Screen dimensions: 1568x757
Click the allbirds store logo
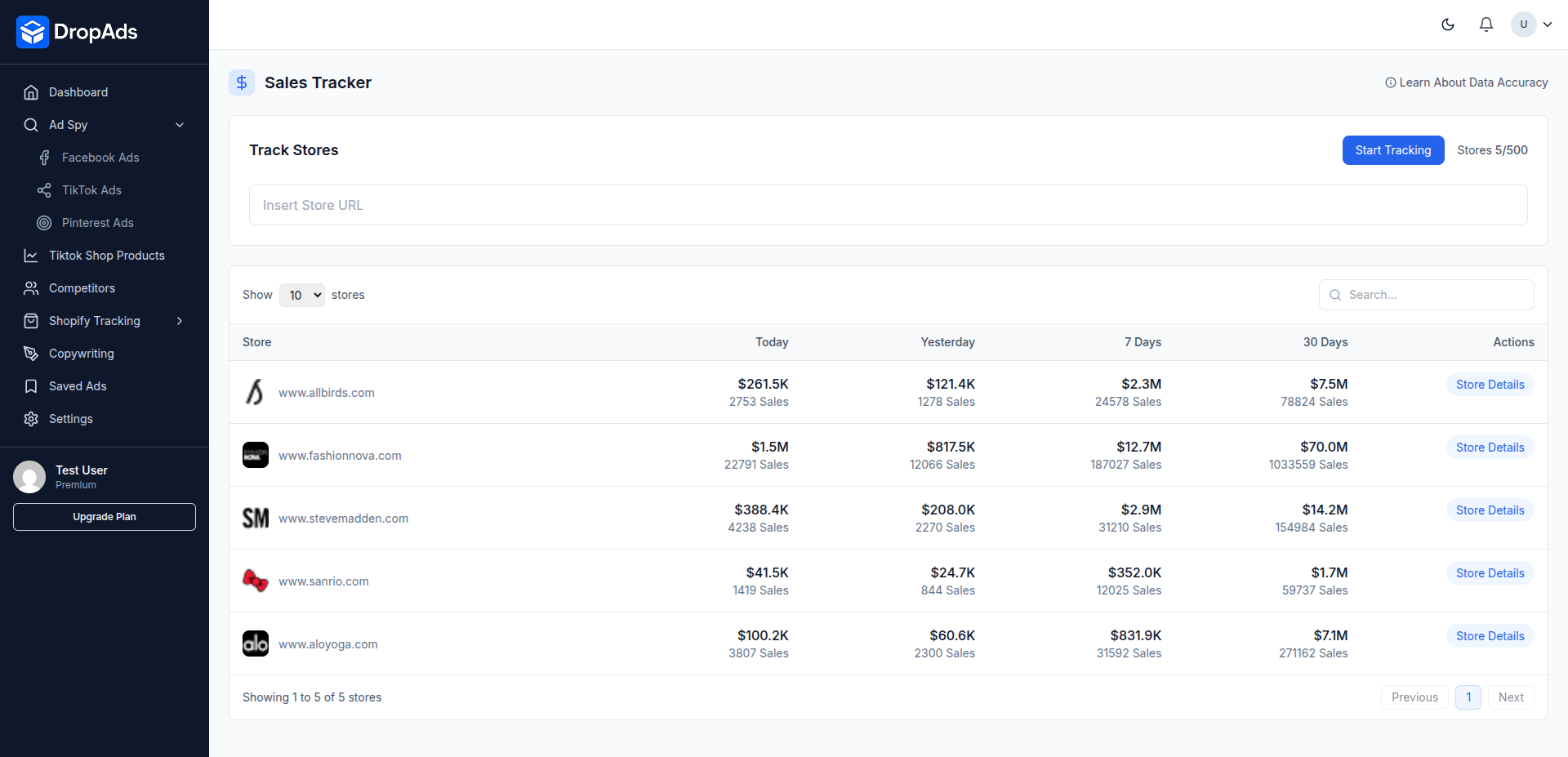(256, 392)
